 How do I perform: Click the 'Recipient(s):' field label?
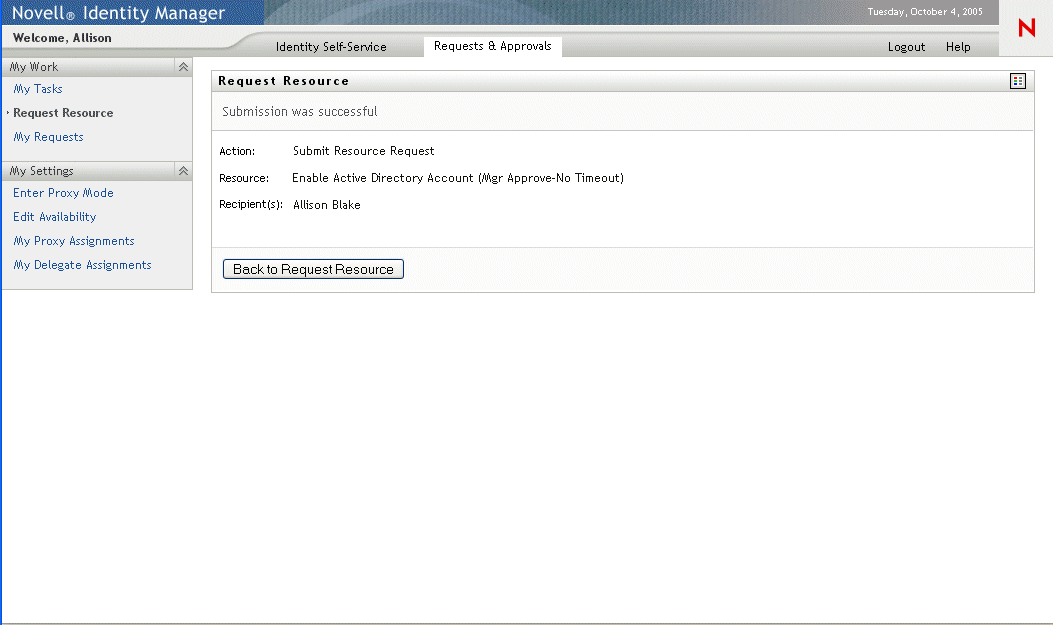tap(251, 204)
